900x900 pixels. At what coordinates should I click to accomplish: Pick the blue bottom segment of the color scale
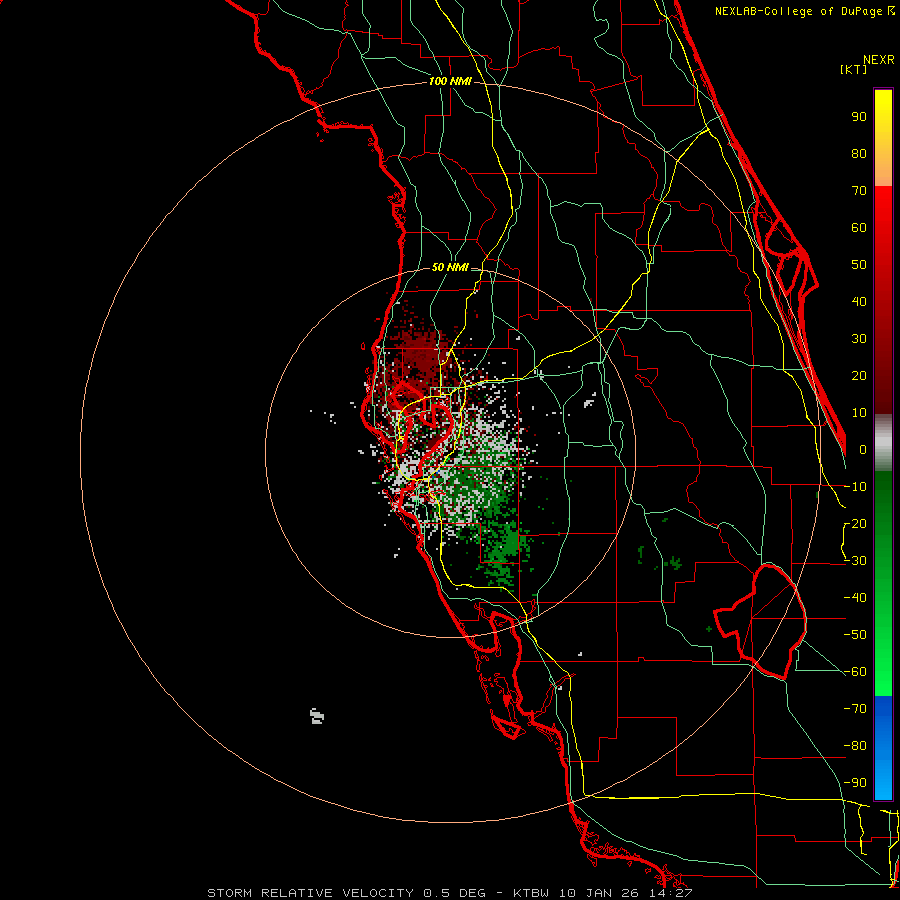[x=883, y=748]
